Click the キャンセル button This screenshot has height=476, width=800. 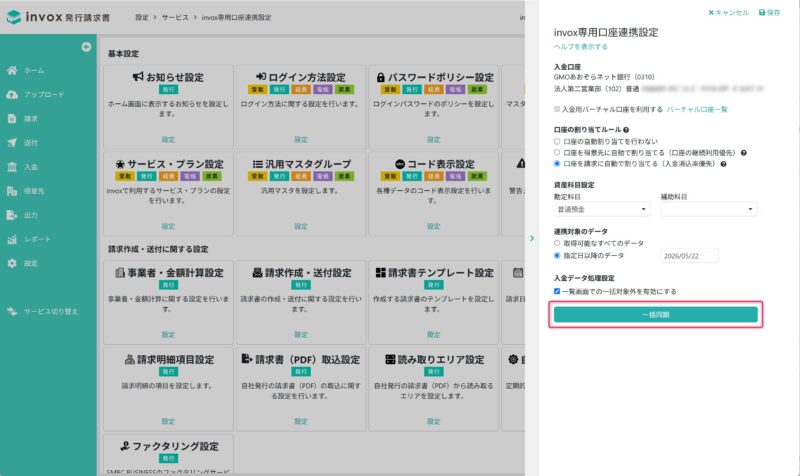click(728, 13)
